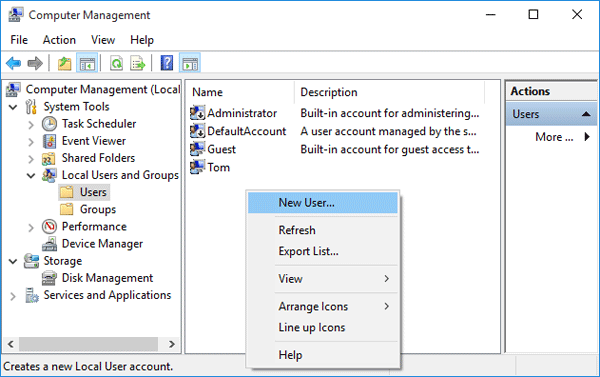Click the Performance gauge icon
The image size is (600, 377).
point(49,227)
